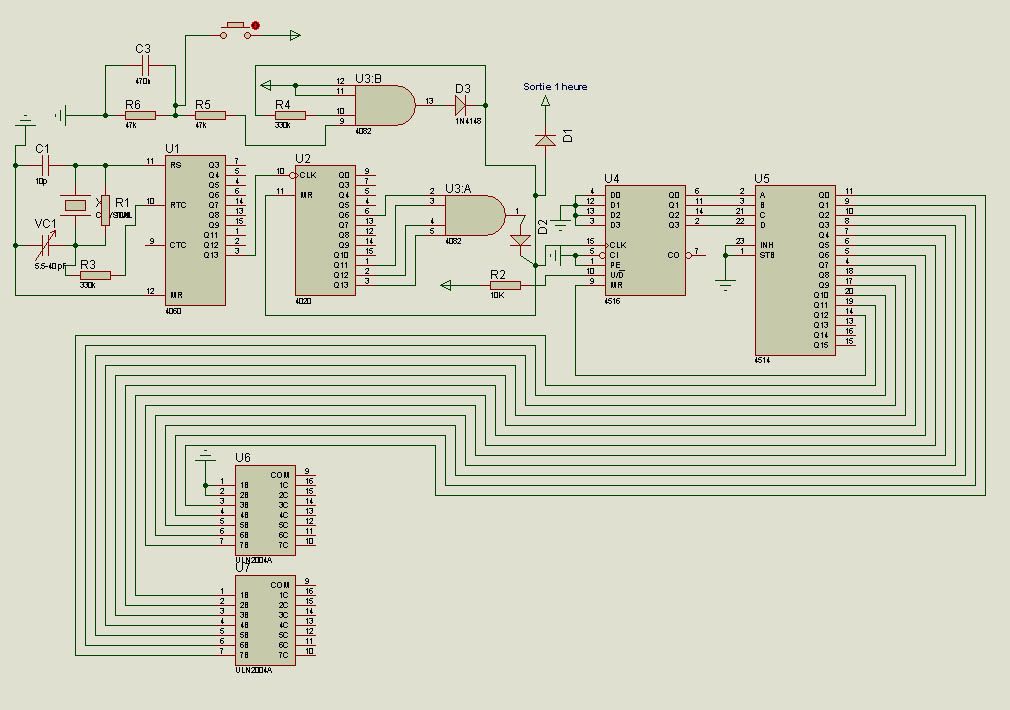
Task: Select the U3:A AND gate symbol
Action: point(475,216)
